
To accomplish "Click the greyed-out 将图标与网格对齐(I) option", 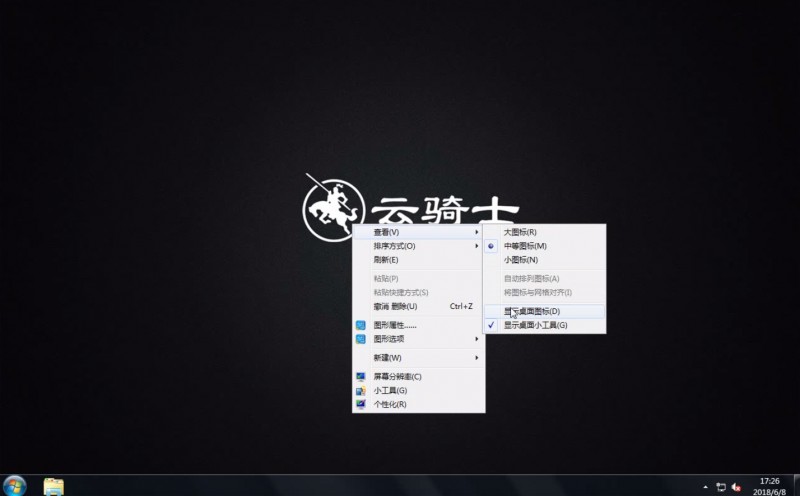I will (544, 292).
